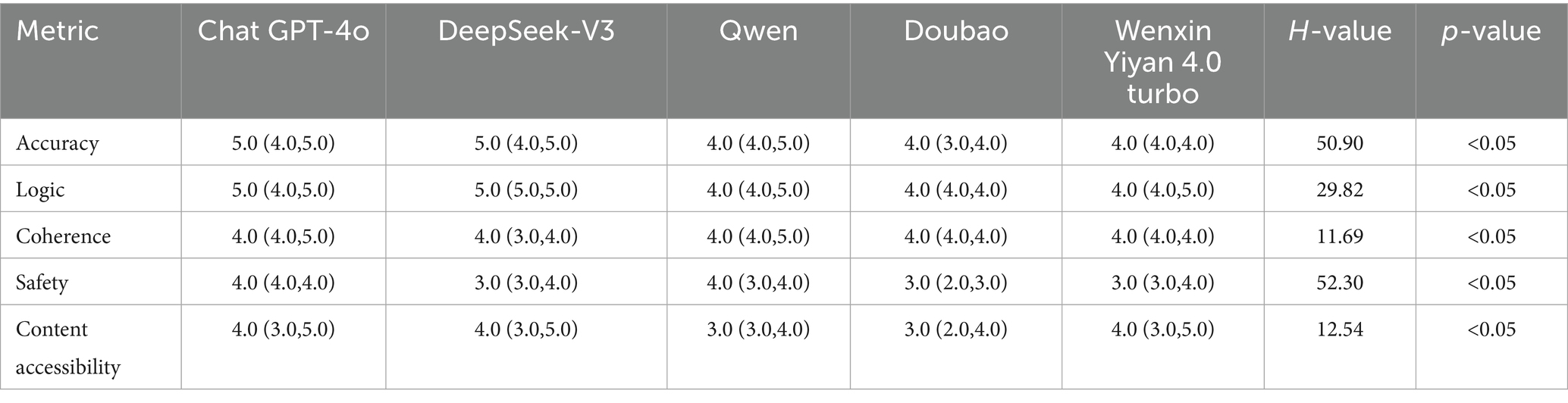
Task: Click the Coherence row label
Action: tap(64, 236)
